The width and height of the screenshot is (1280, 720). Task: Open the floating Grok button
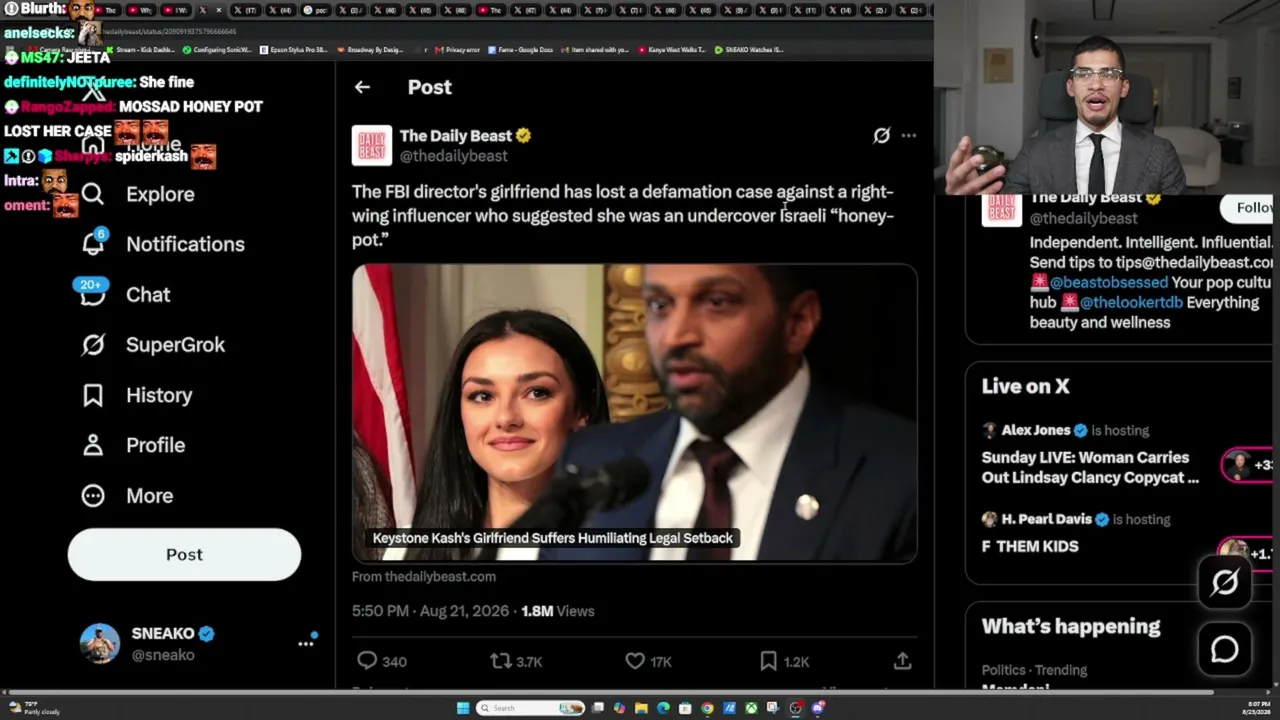[x=1225, y=583]
